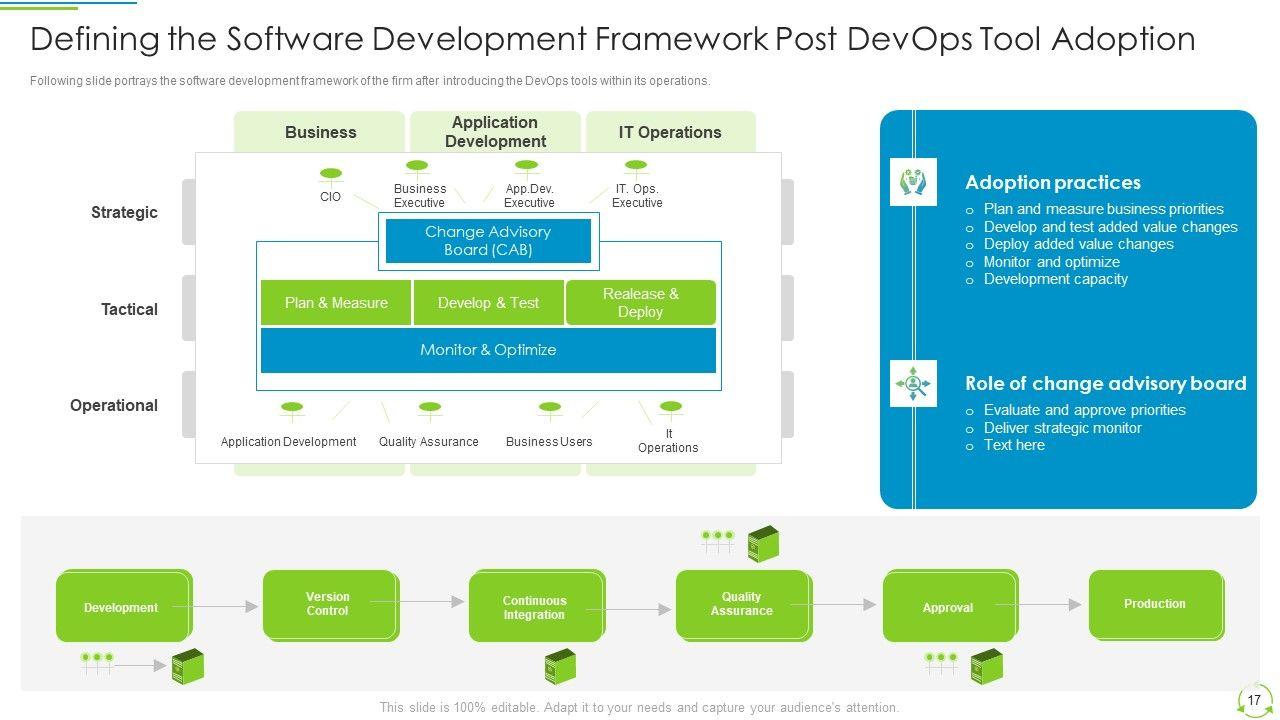
Task: Click the server icon below Continuous Integration
Action: [560, 665]
